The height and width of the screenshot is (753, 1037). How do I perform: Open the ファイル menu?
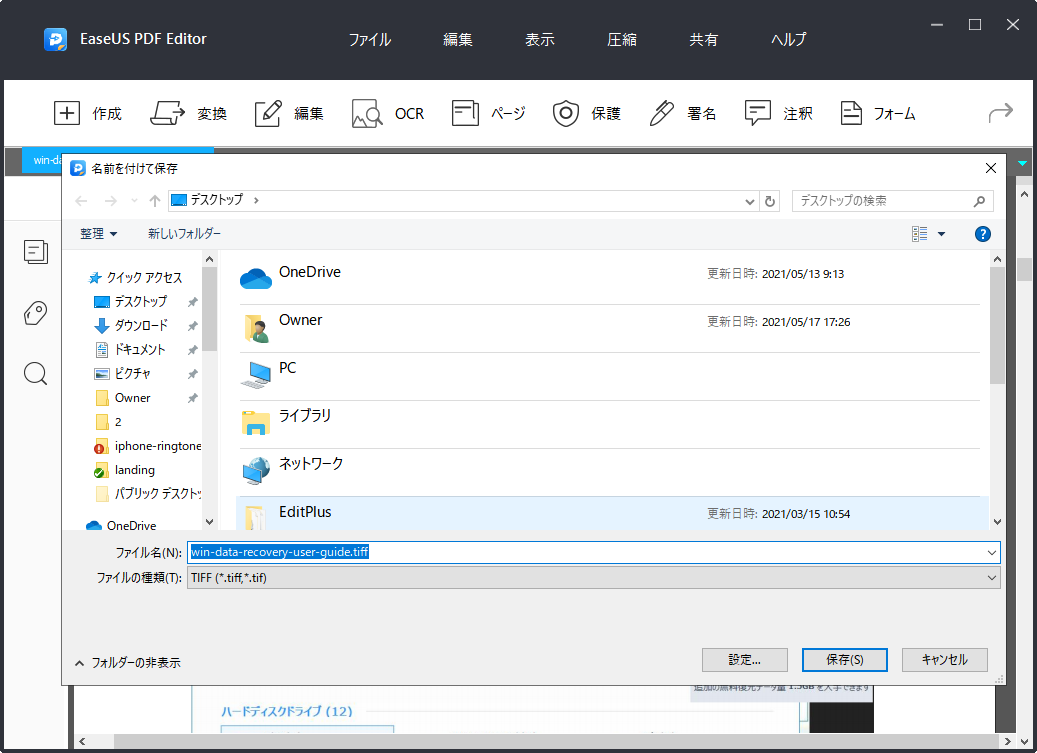pos(369,40)
